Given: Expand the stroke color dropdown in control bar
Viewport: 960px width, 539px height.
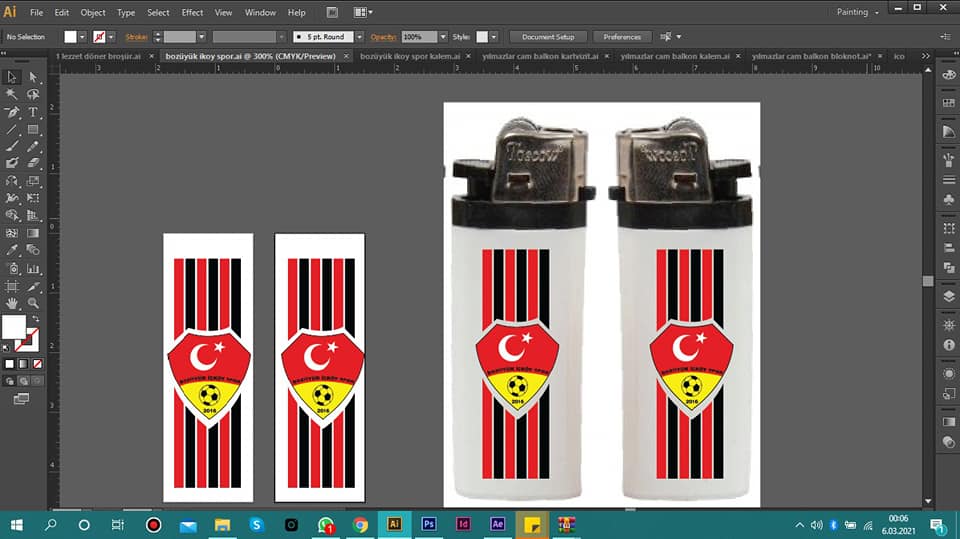Looking at the screenshot, I should coord(111,37).
